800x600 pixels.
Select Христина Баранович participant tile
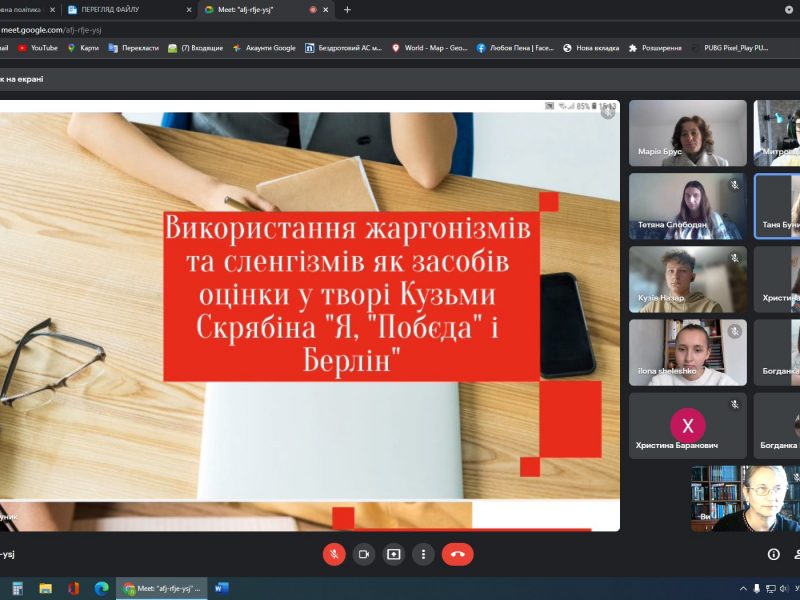tap(688, 425)
